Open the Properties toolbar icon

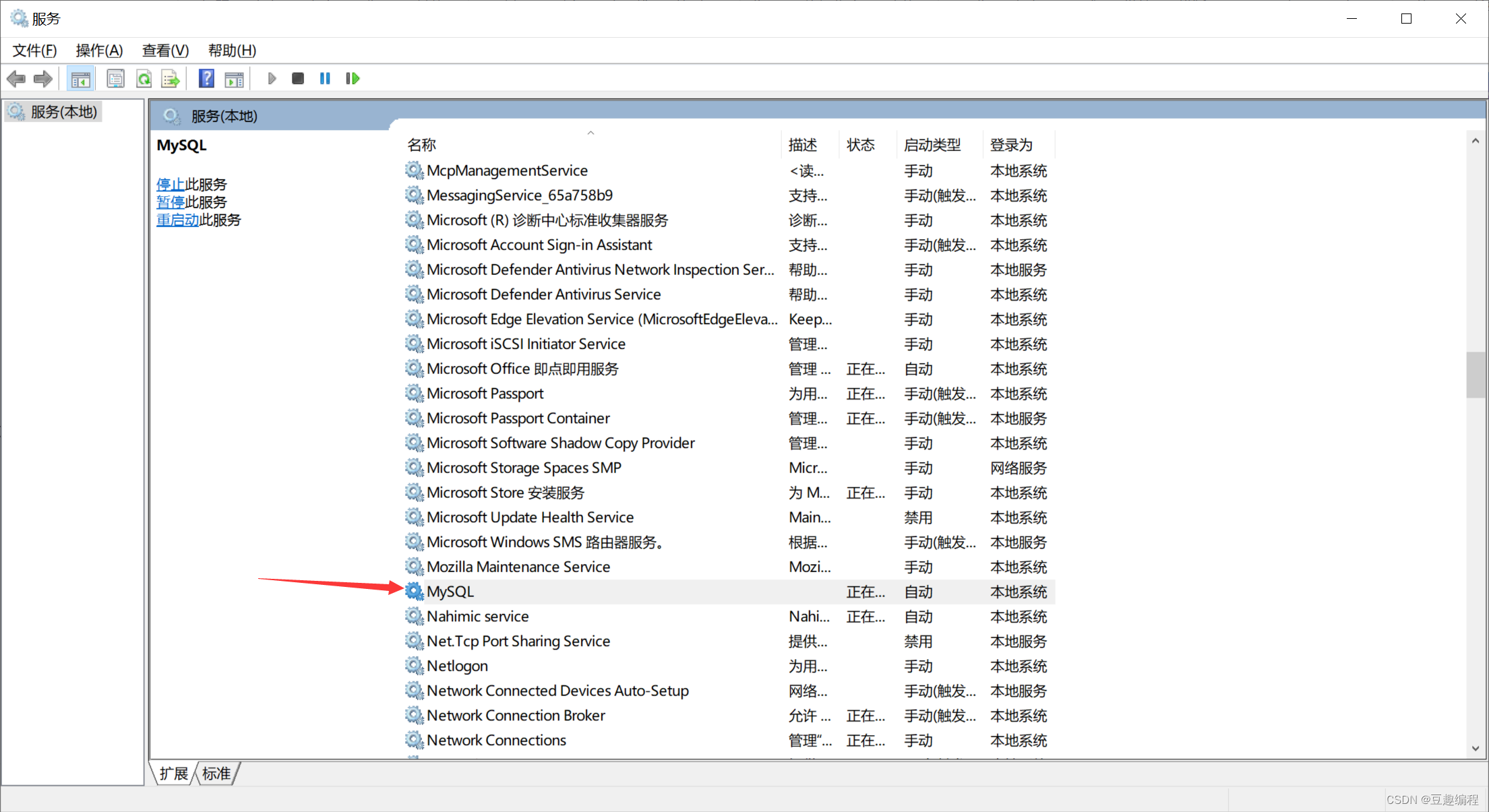click(116, 79)
